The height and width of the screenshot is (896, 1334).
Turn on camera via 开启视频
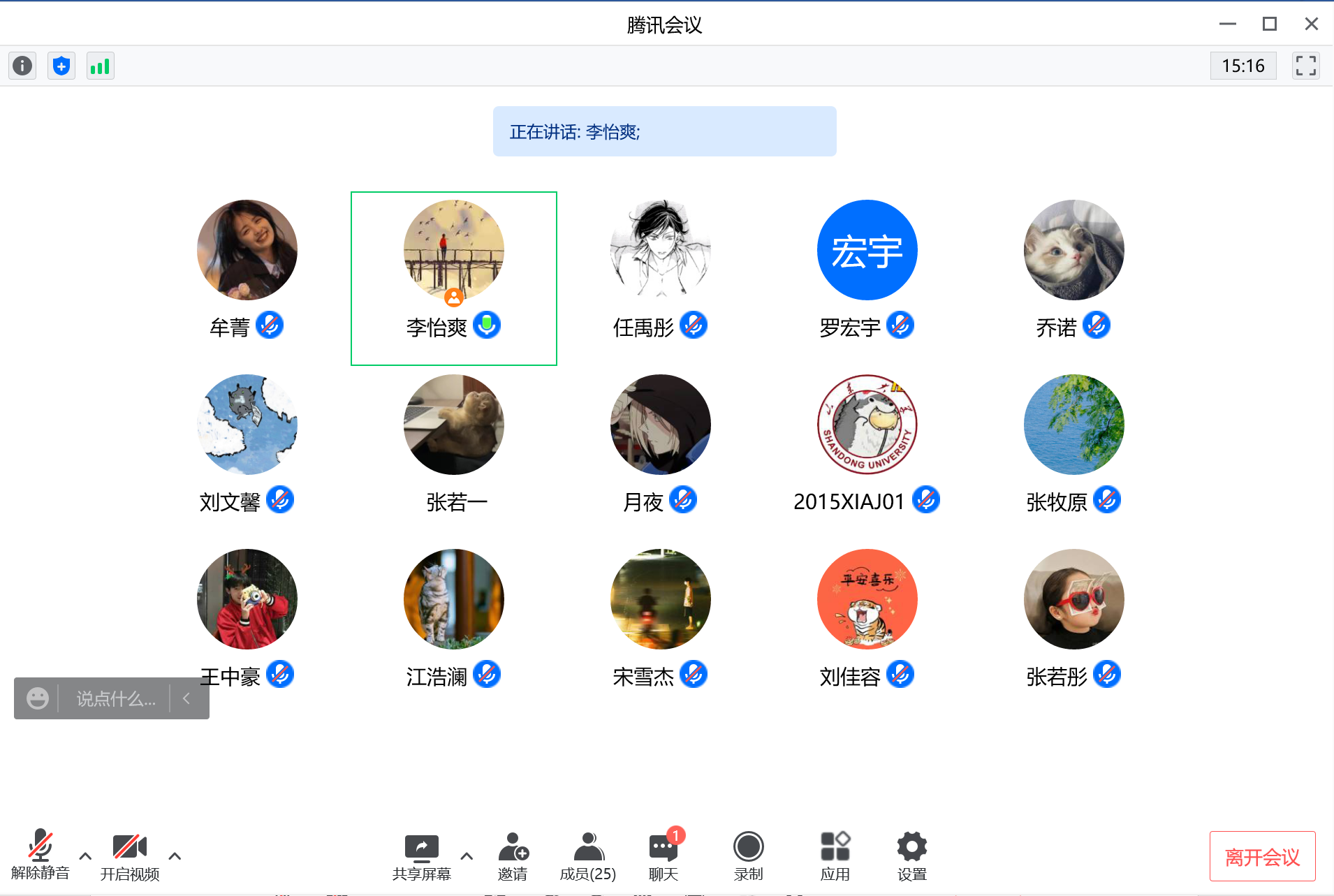click(130, 856)
